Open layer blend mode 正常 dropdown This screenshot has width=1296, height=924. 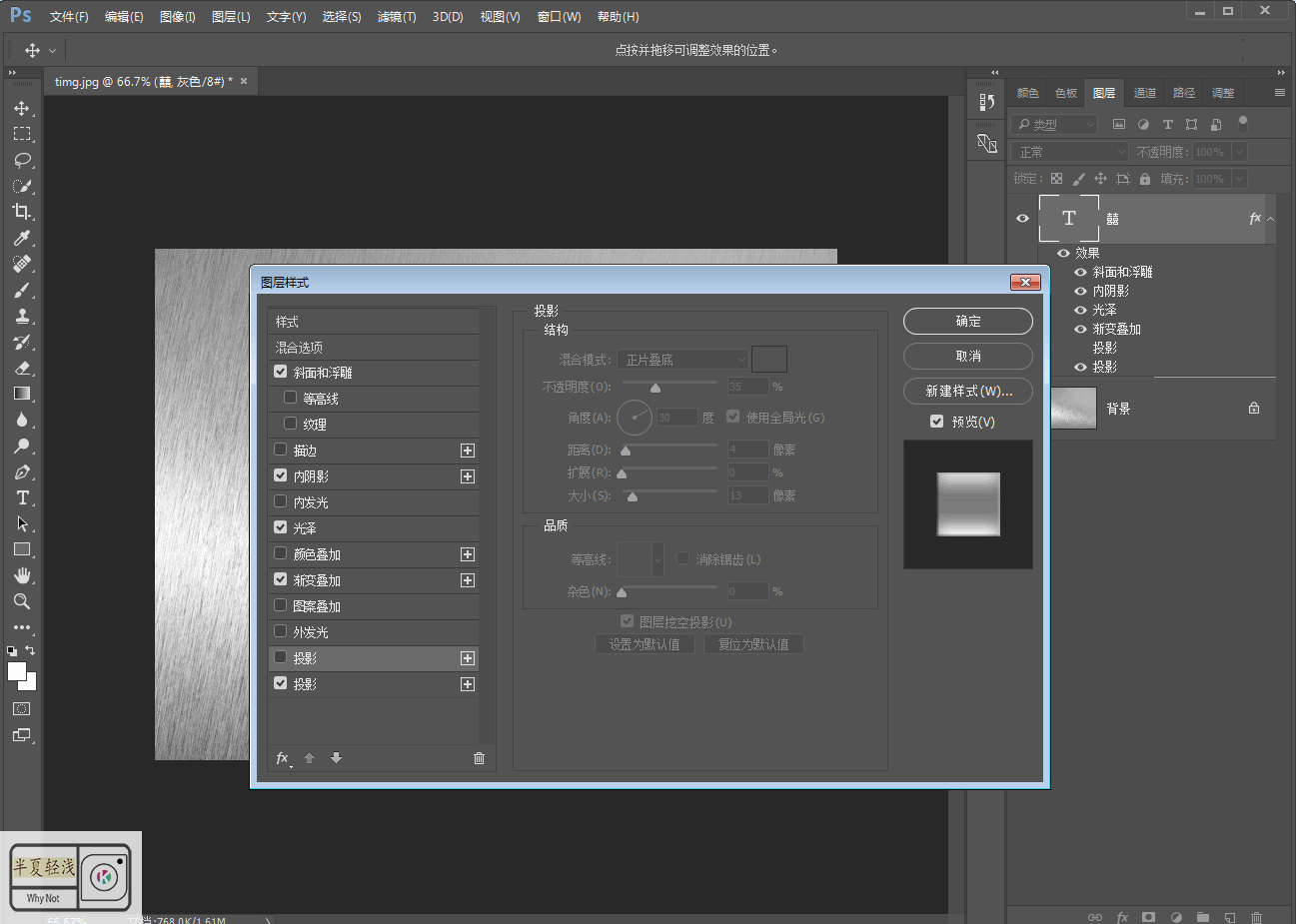tap(1070, 152)
